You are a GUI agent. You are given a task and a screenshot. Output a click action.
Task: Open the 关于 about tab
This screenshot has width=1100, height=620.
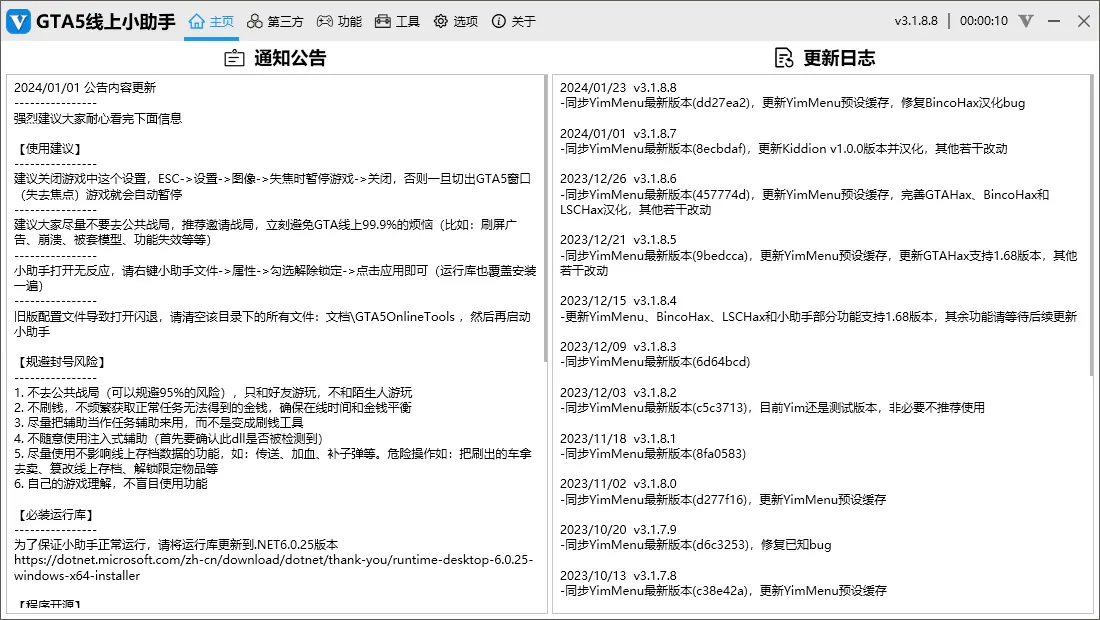click(514, 22)
